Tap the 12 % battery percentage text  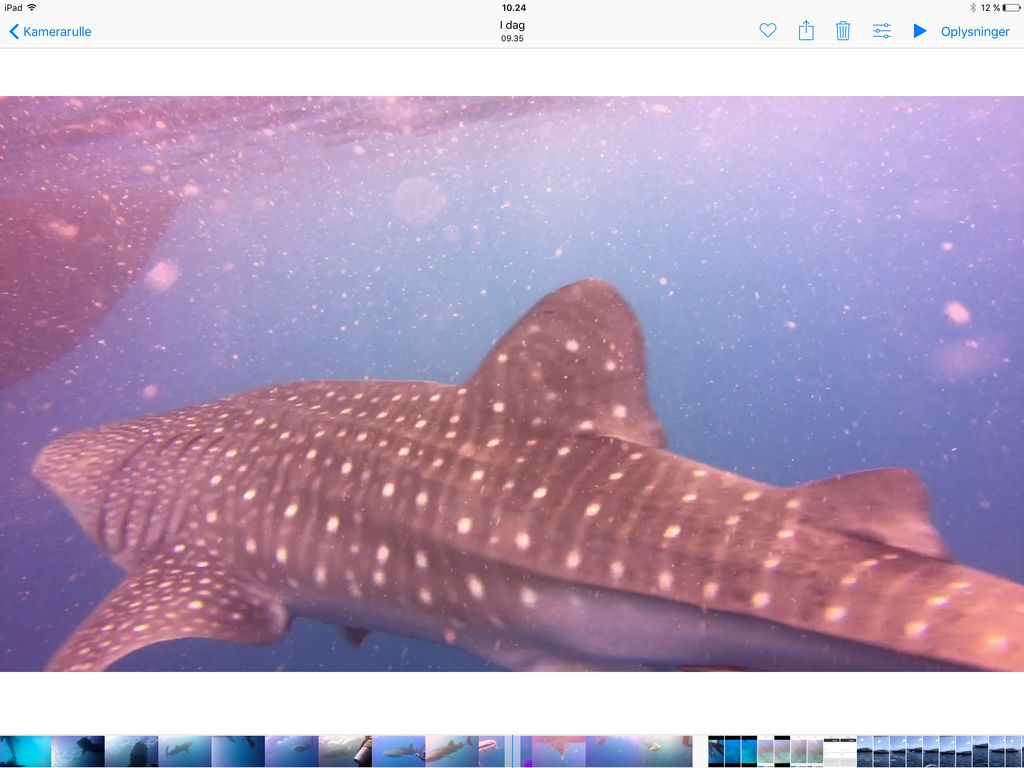990,8
